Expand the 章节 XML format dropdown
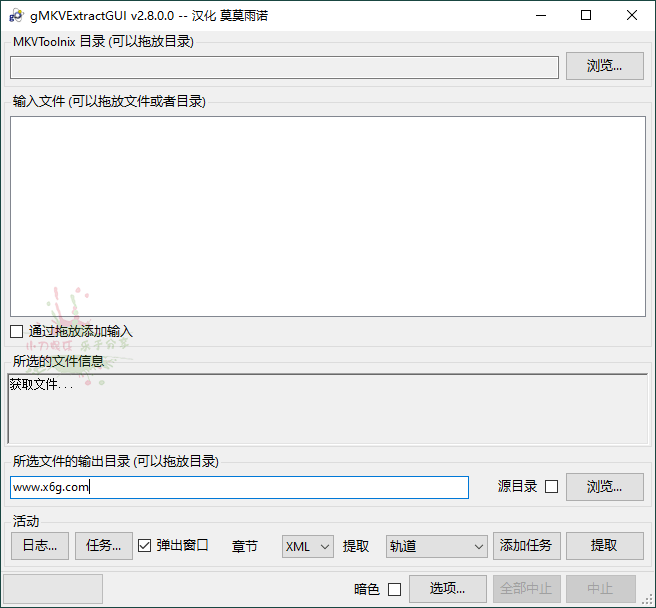 (307, 546)
